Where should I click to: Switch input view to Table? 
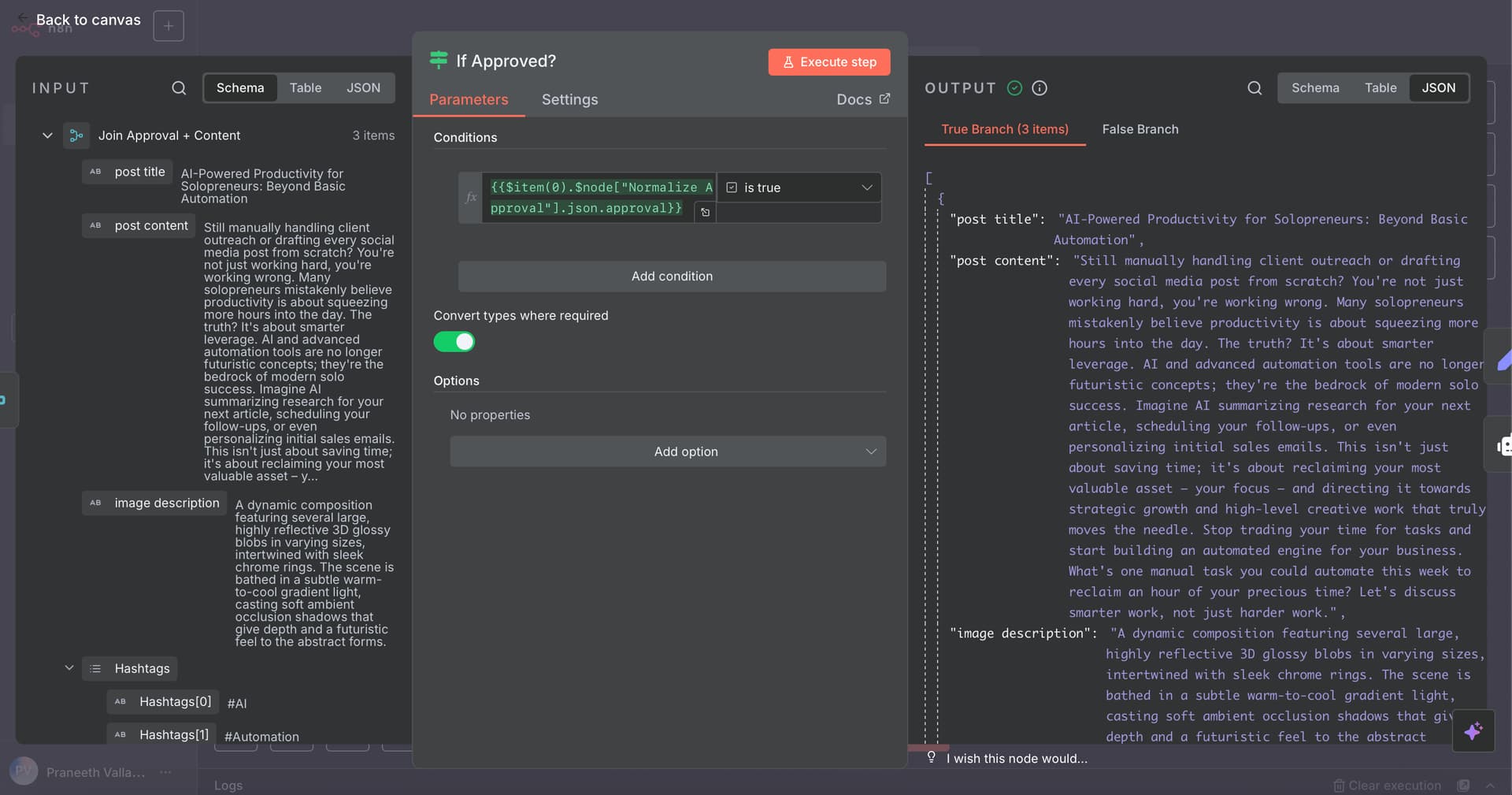click(305, 88)
